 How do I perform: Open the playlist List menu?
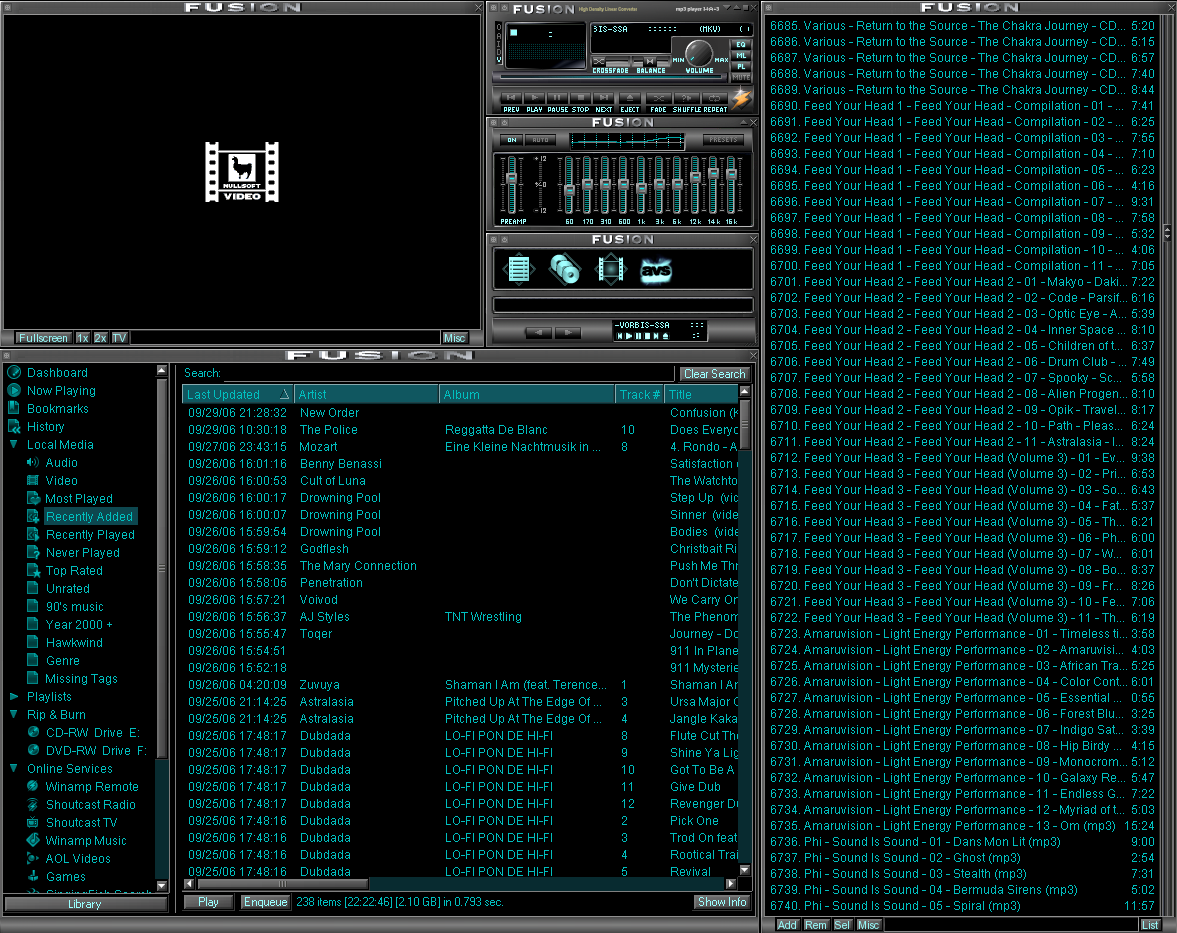tap(1150, 925)
